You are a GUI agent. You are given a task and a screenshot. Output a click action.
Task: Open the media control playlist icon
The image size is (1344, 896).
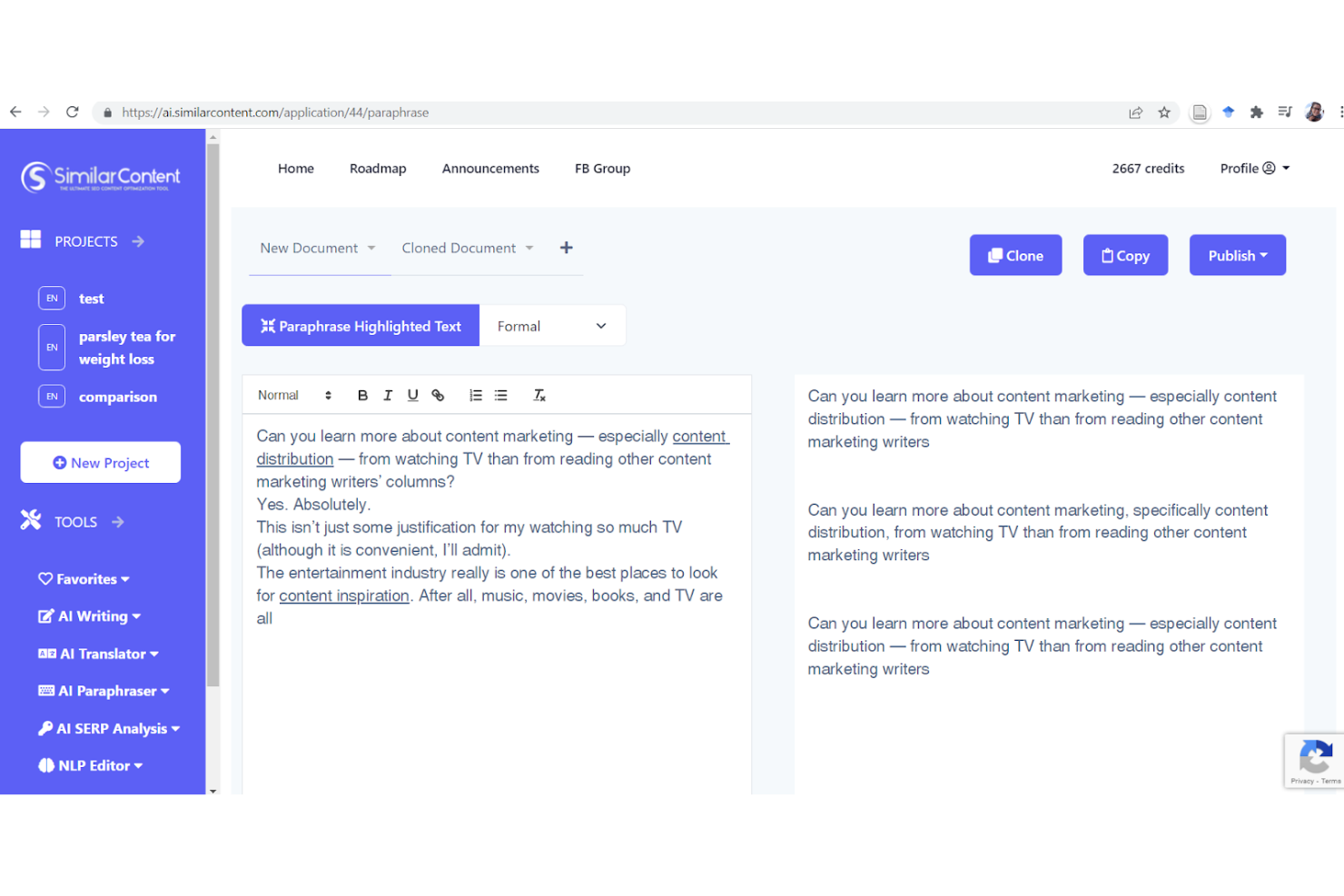(1285, 112)
